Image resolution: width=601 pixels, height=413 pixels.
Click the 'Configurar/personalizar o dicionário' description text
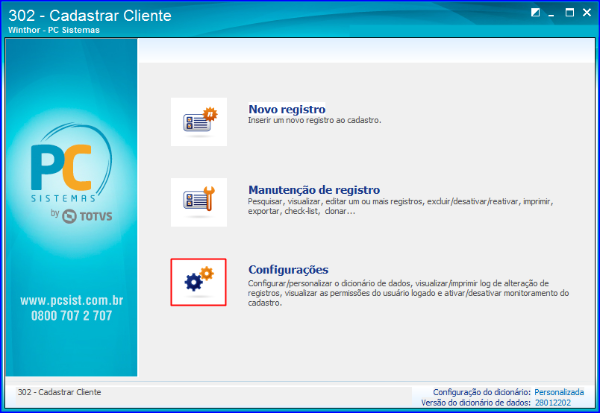coord(408,293)
